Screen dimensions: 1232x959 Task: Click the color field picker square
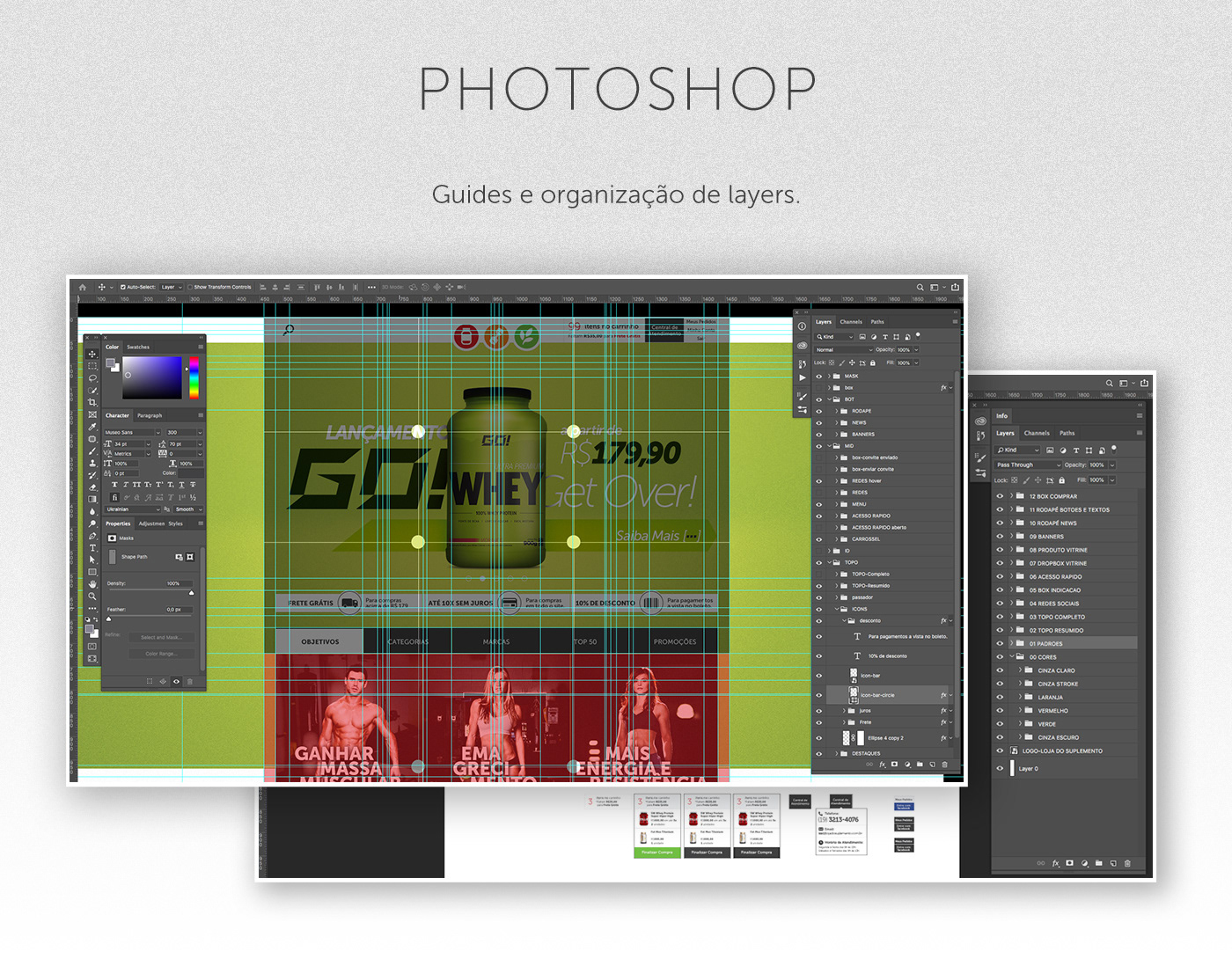pos(151,378)
